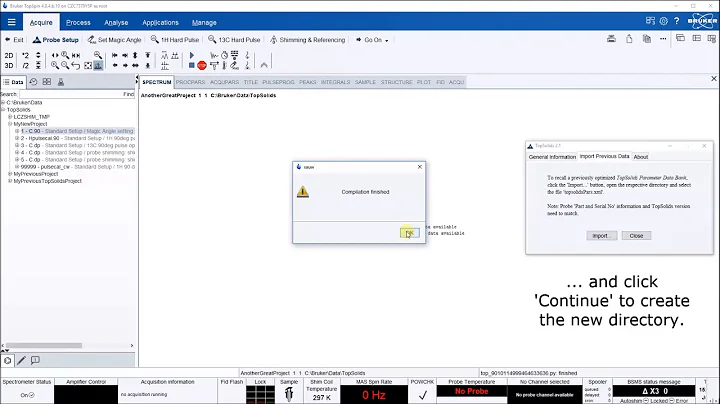Collapse the TopSolids tree node
The width and height of the screenshot is (720, 404).
(x=3, y=110)
